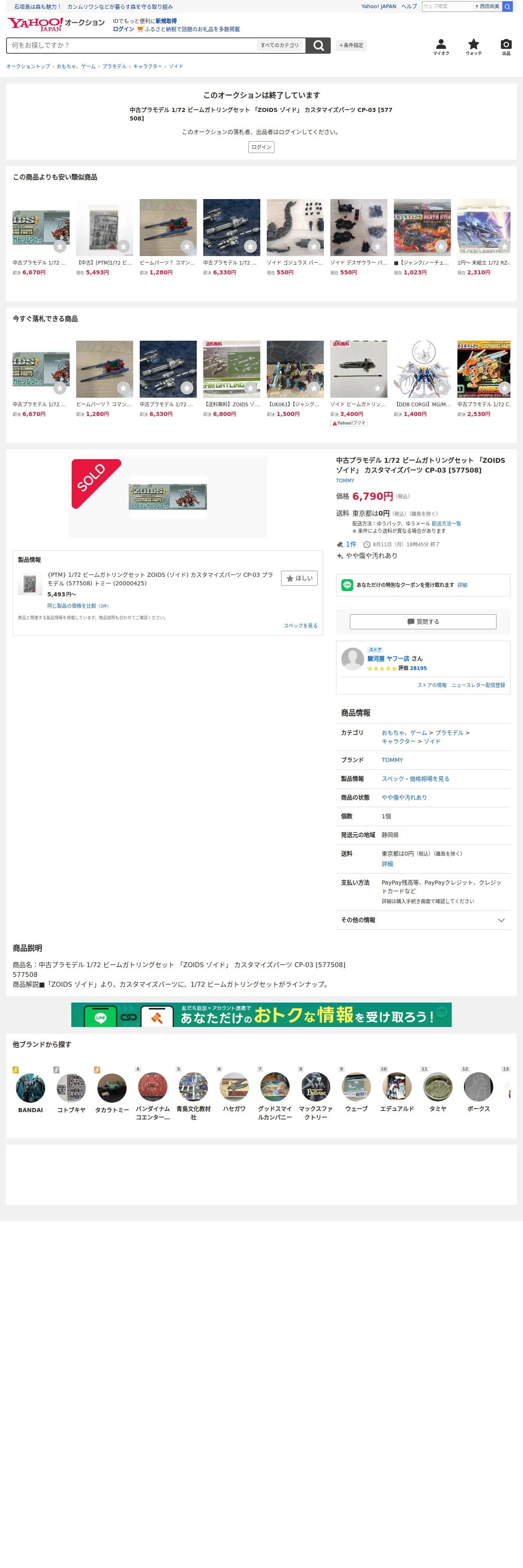523x1568 pixels.
Task: Open the SOLD main product image
Action: pyautogui.click(x=167, y=497)
